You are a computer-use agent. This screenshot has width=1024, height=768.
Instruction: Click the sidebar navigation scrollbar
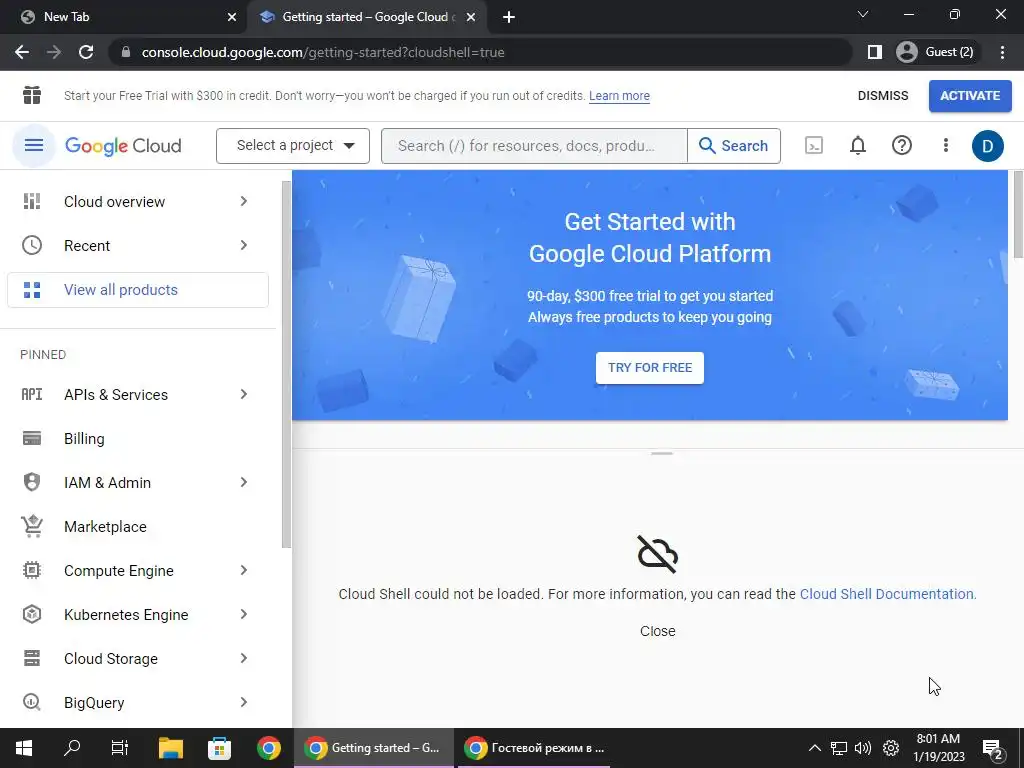tap(286, 364)
